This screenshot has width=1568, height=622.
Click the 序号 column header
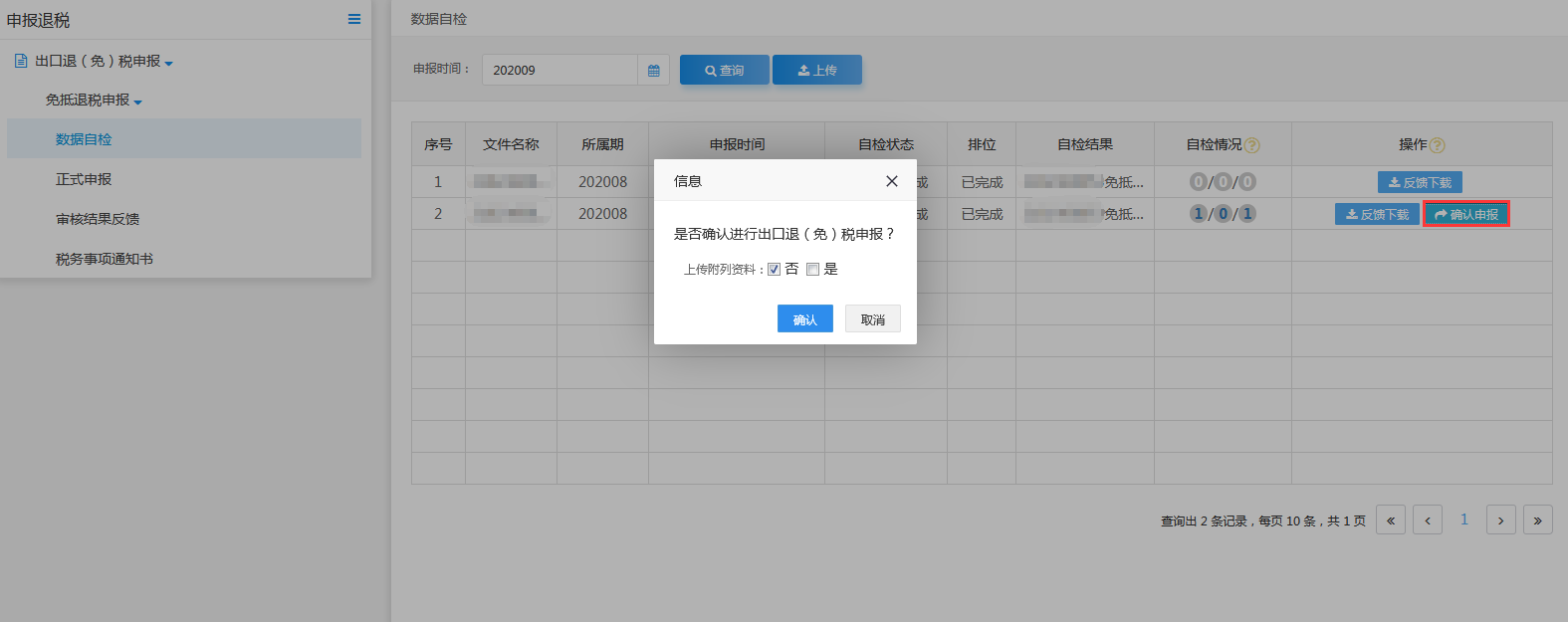438,144
